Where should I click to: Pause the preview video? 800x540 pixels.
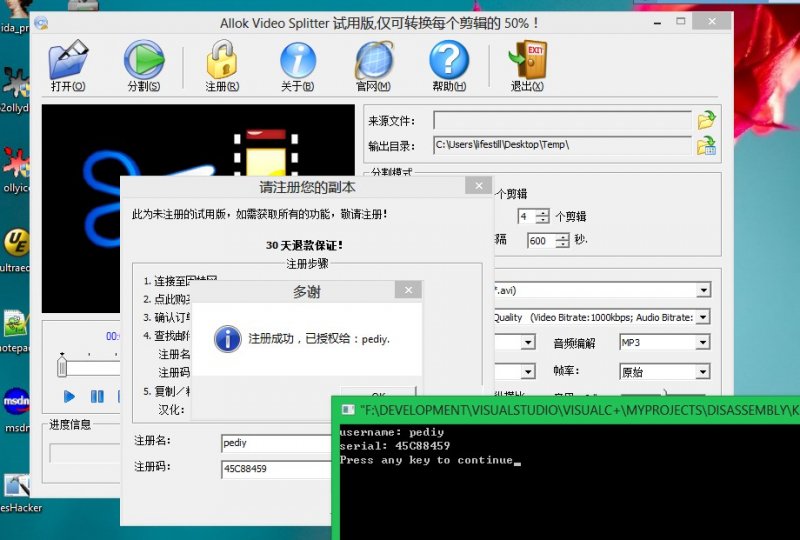[x=97, y=396]
